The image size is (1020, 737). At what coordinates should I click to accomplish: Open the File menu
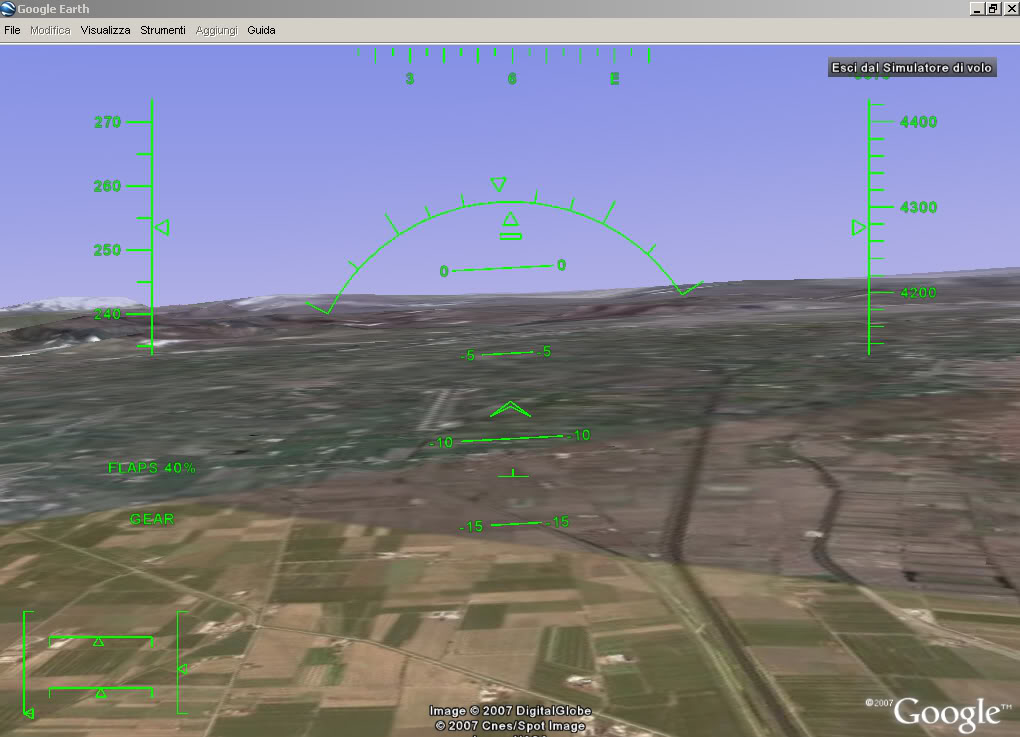[12, 30]
